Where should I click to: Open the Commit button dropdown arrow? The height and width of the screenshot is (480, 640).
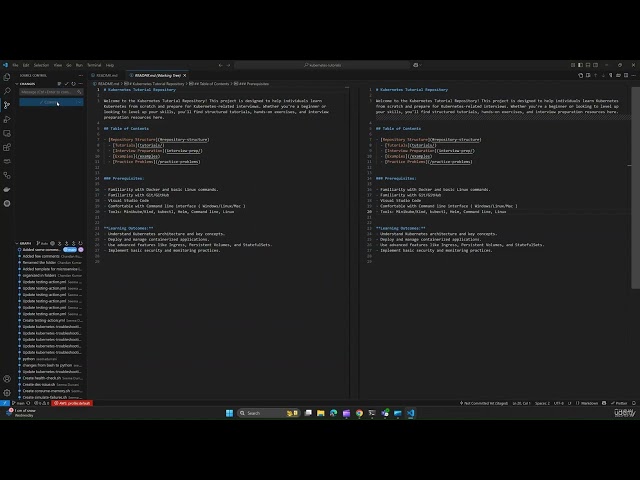click(79, 102)
